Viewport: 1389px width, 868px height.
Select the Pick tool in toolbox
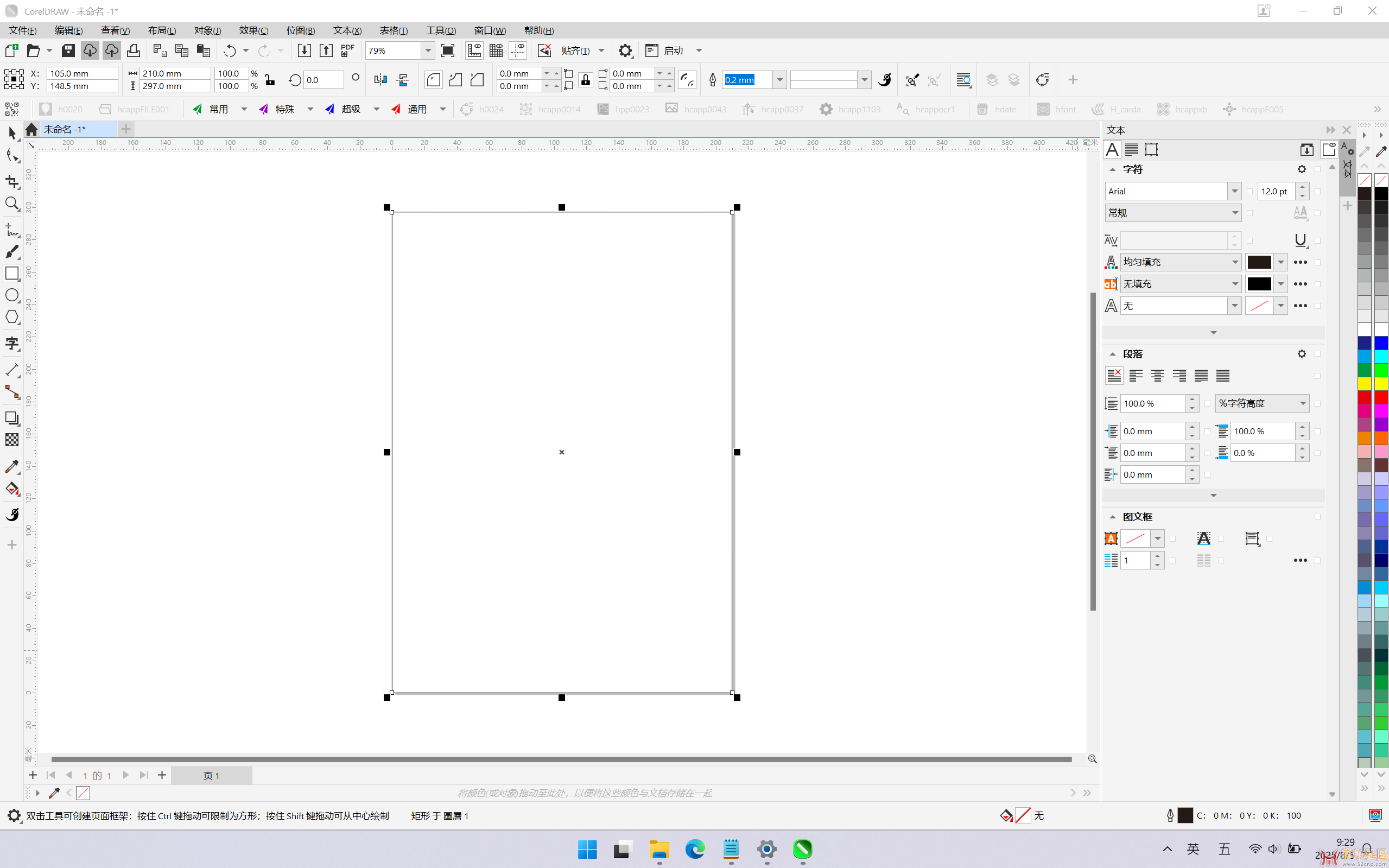12,133
